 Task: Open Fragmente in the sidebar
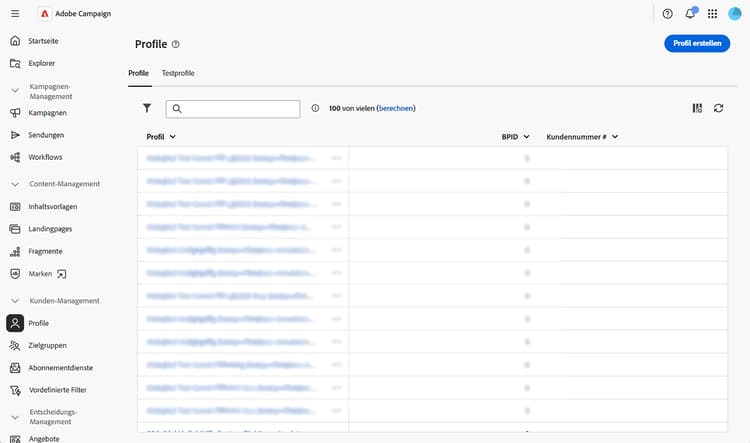45,251
